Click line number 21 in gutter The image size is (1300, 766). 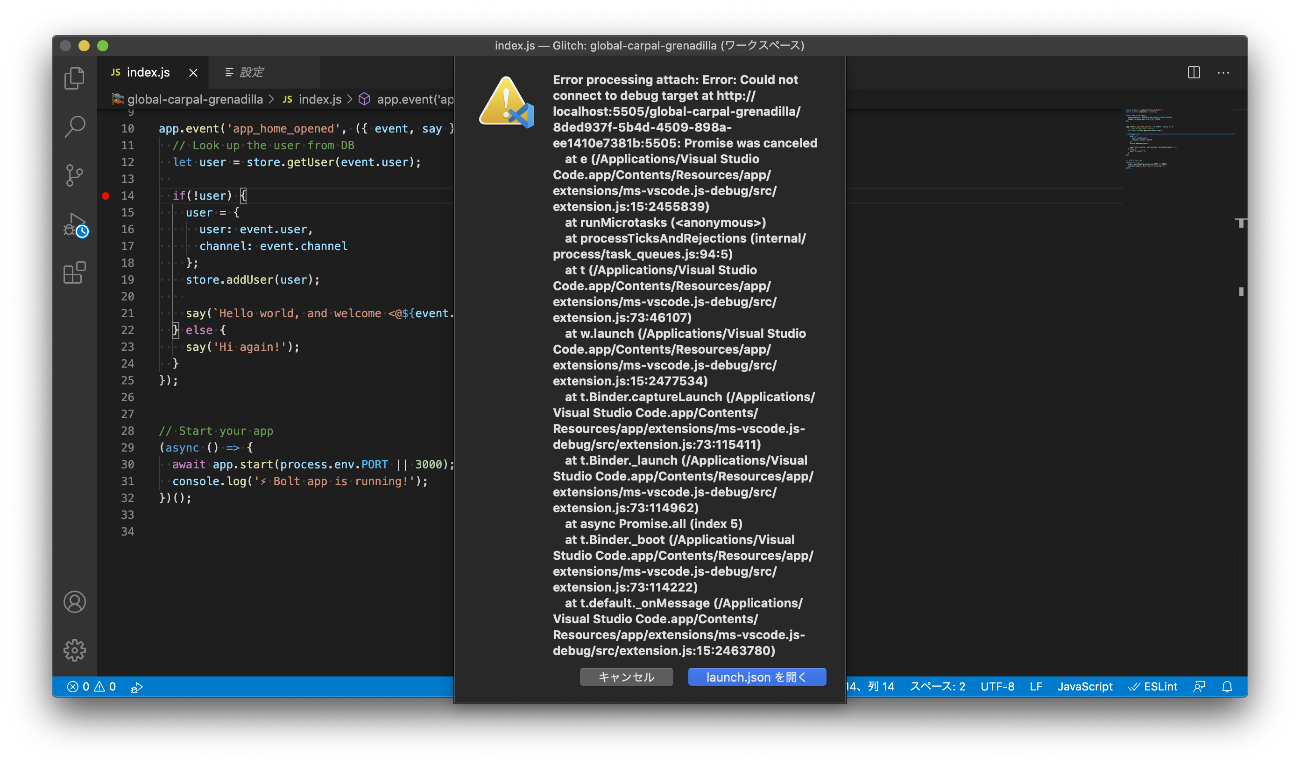(127, 313)
